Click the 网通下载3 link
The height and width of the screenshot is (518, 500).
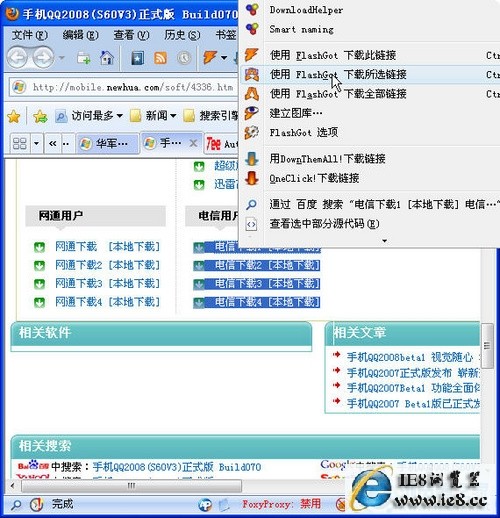[79, 283]
